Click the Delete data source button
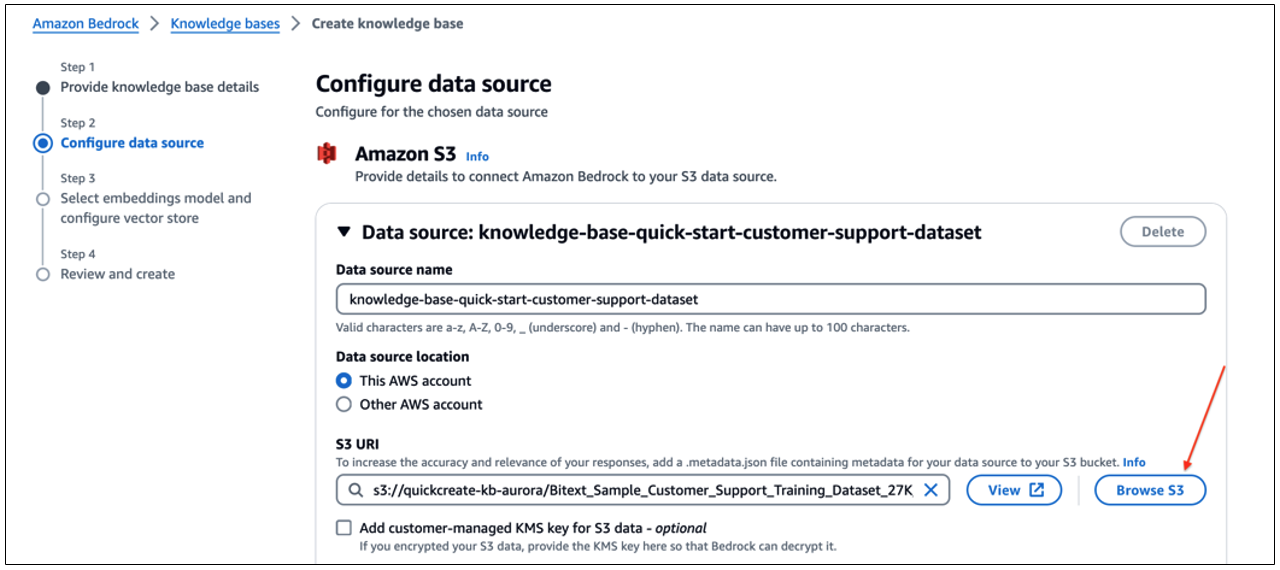 point(1163,231)
